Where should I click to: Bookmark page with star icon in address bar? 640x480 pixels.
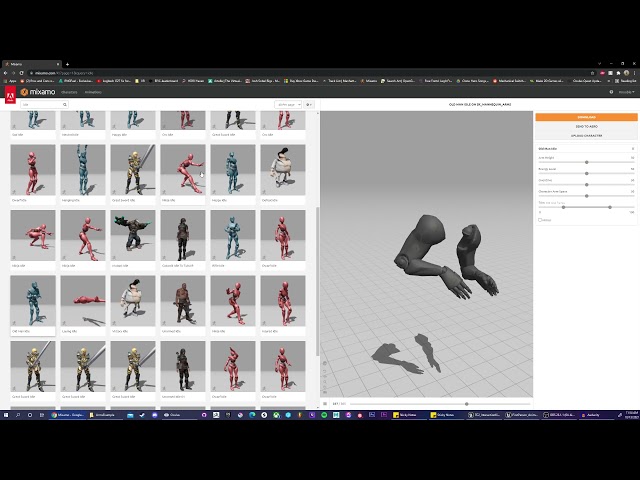pyautogui.click(x=592, y=73)
